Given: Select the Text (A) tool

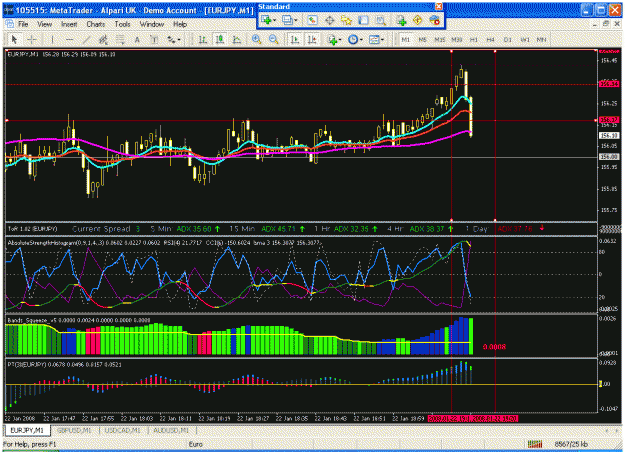Looking at the screenshot, I should pyautogui.click(x=137, y=39).
